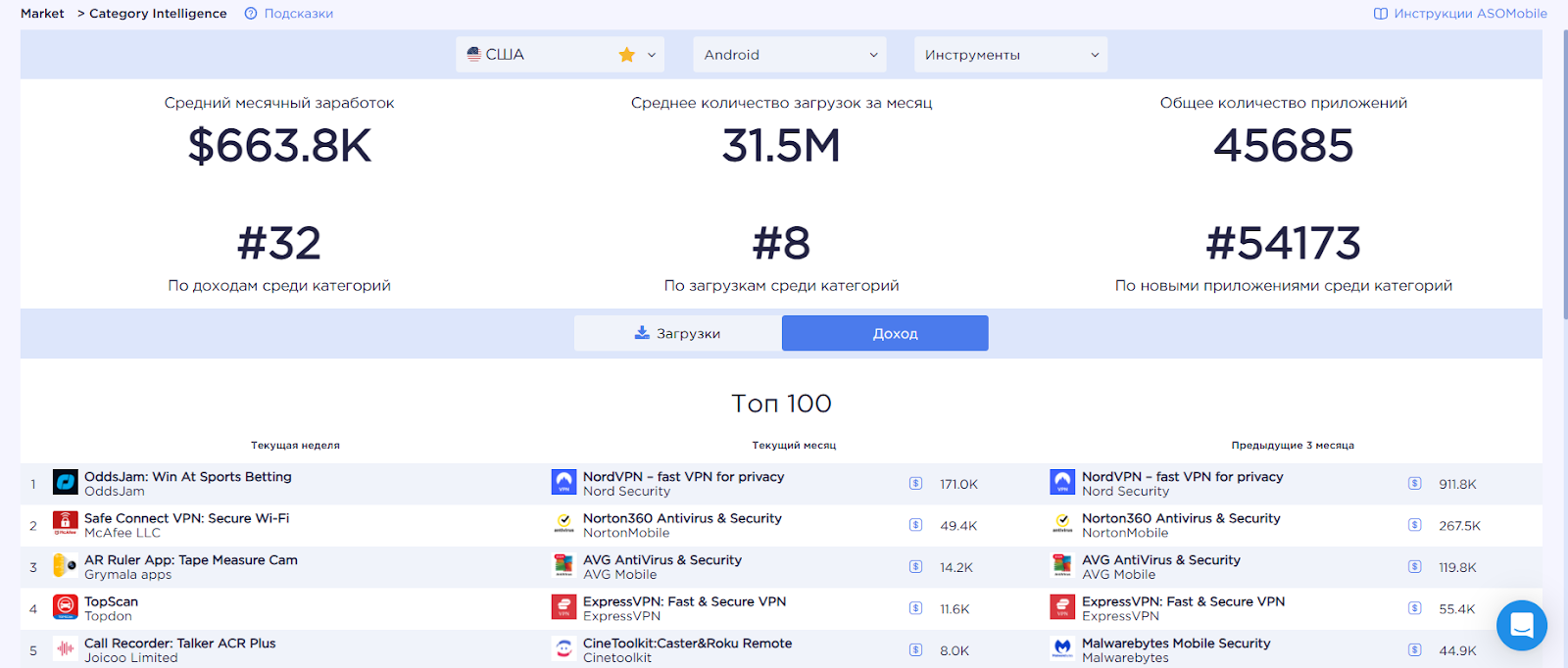Click the Safe Connect VPN app icon
1568x668 pixels.
click(66, 524)
